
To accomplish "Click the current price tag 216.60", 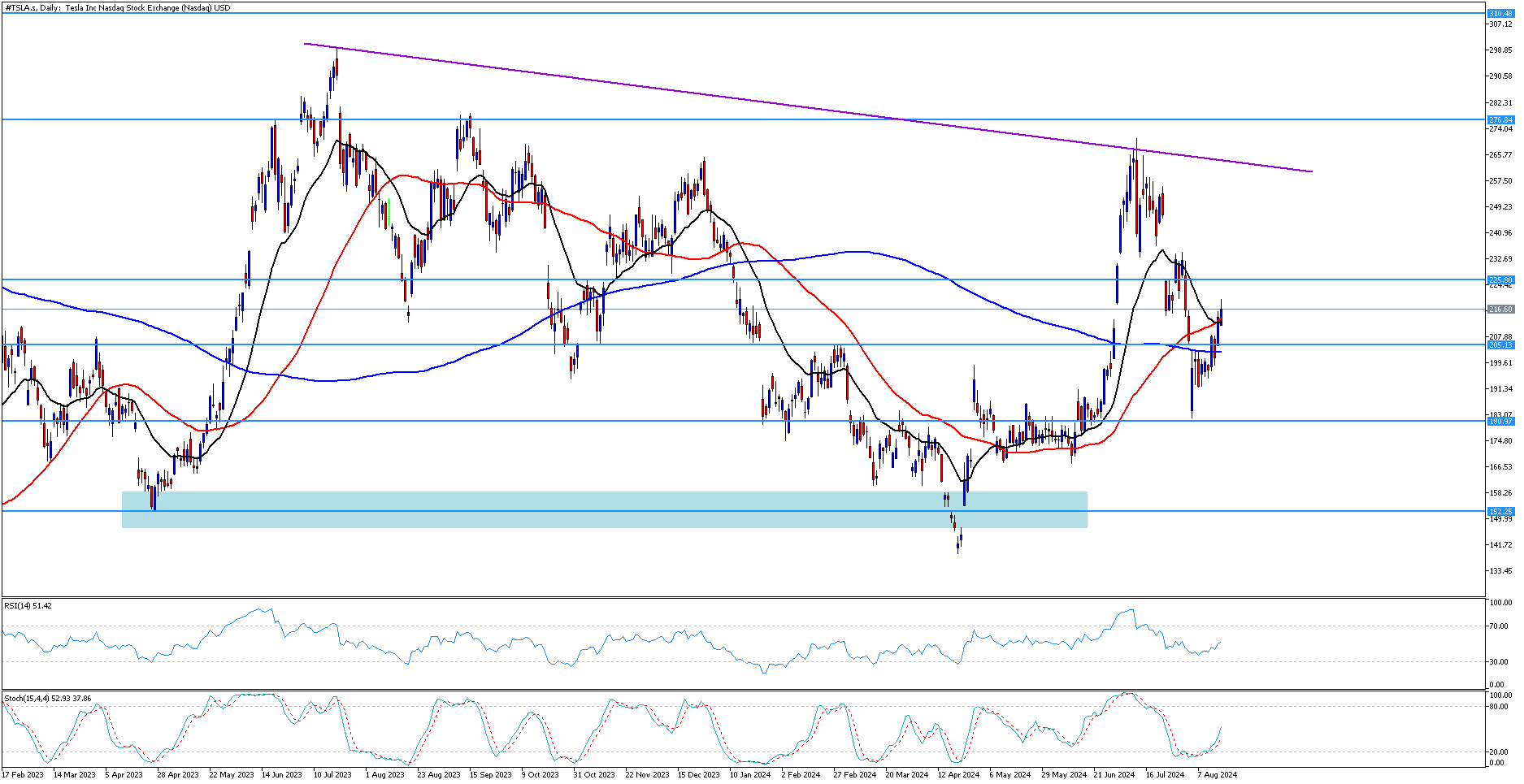I will (x=1500, y=310).
